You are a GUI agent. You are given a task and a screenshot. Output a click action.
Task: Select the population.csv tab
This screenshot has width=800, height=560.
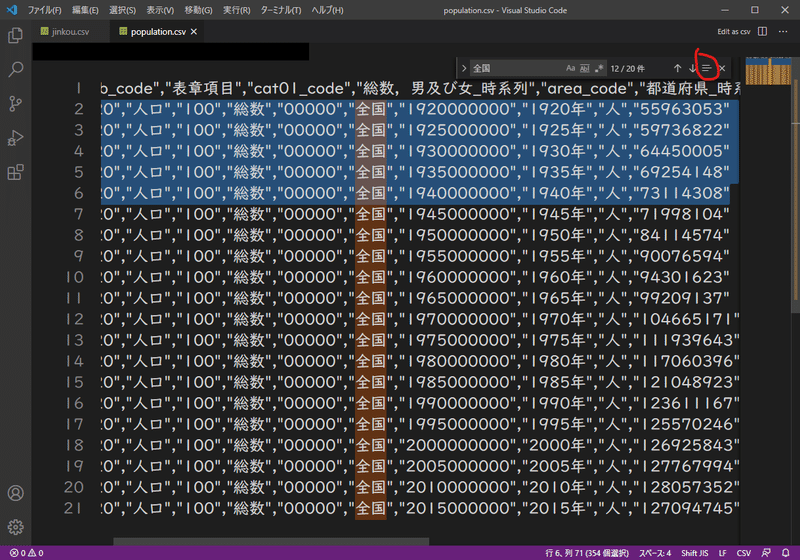158,32
